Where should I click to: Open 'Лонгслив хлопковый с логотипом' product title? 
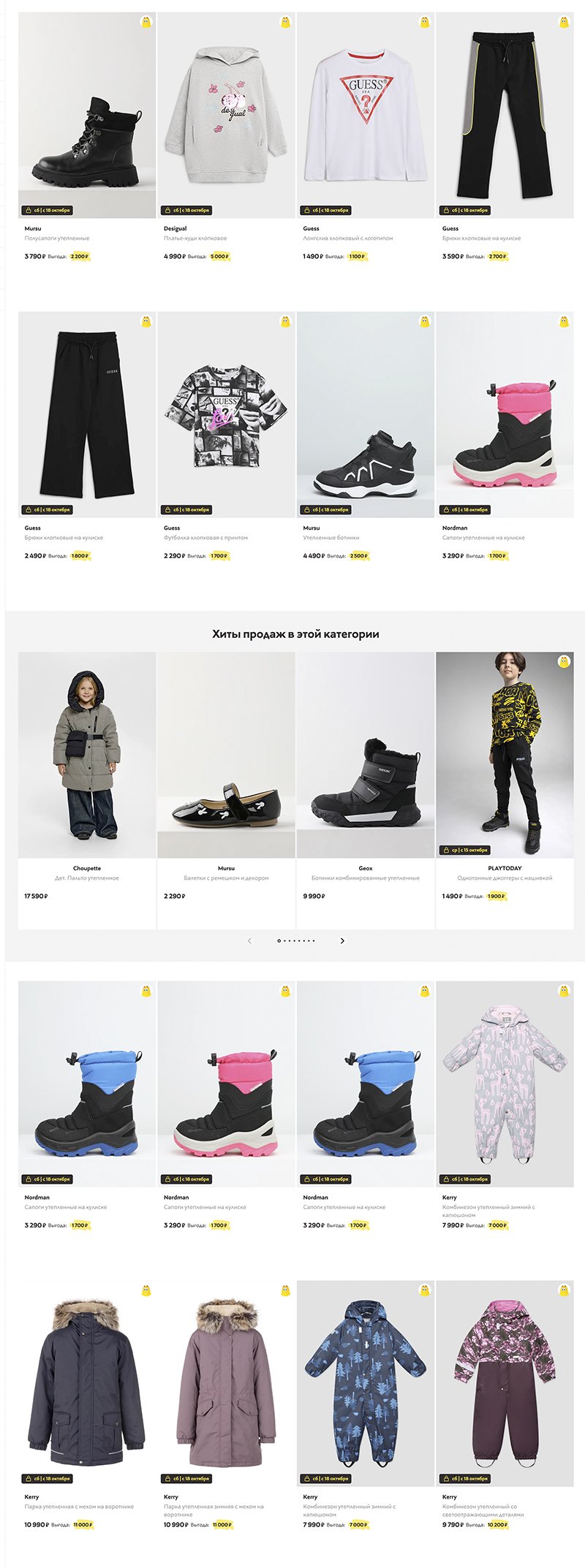(x=348, y=238)
